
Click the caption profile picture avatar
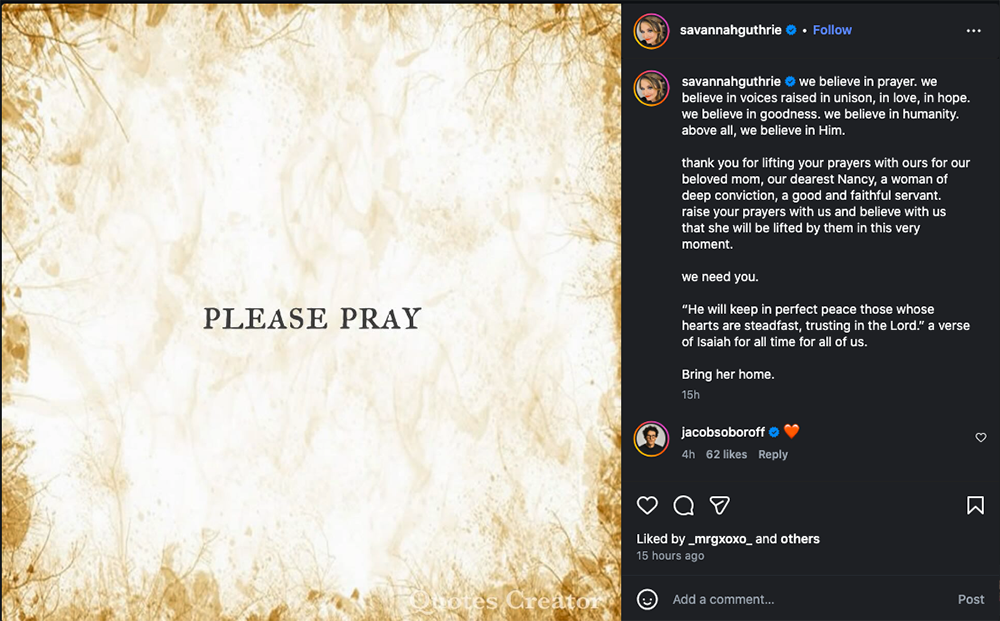(651, 88)
